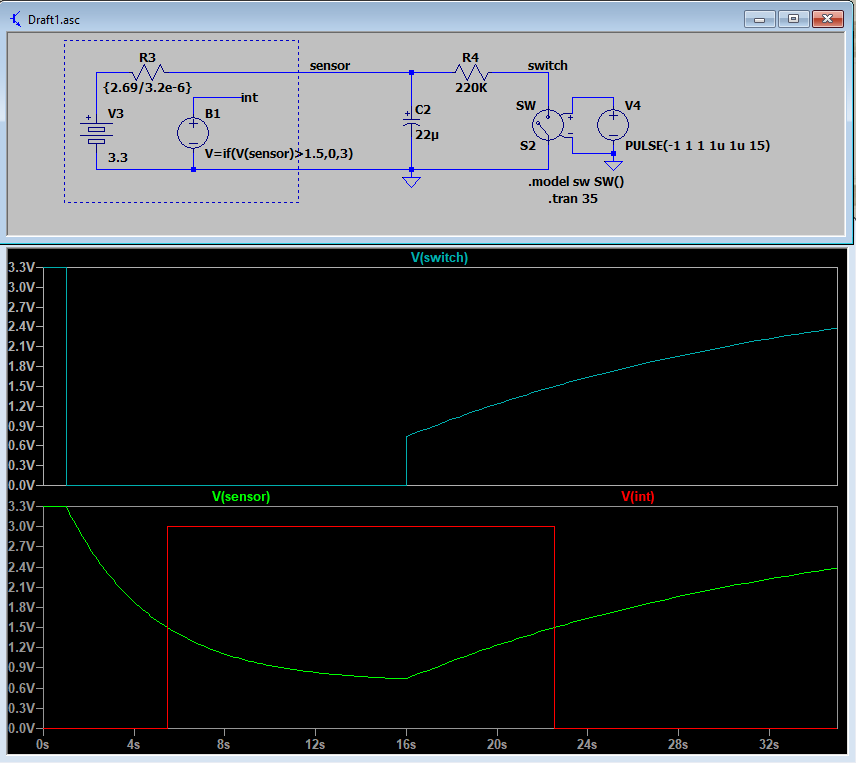856x763 pixels.
Task: Click the R3 value {2.69/3.2e-6}
Action: [147, 87]
